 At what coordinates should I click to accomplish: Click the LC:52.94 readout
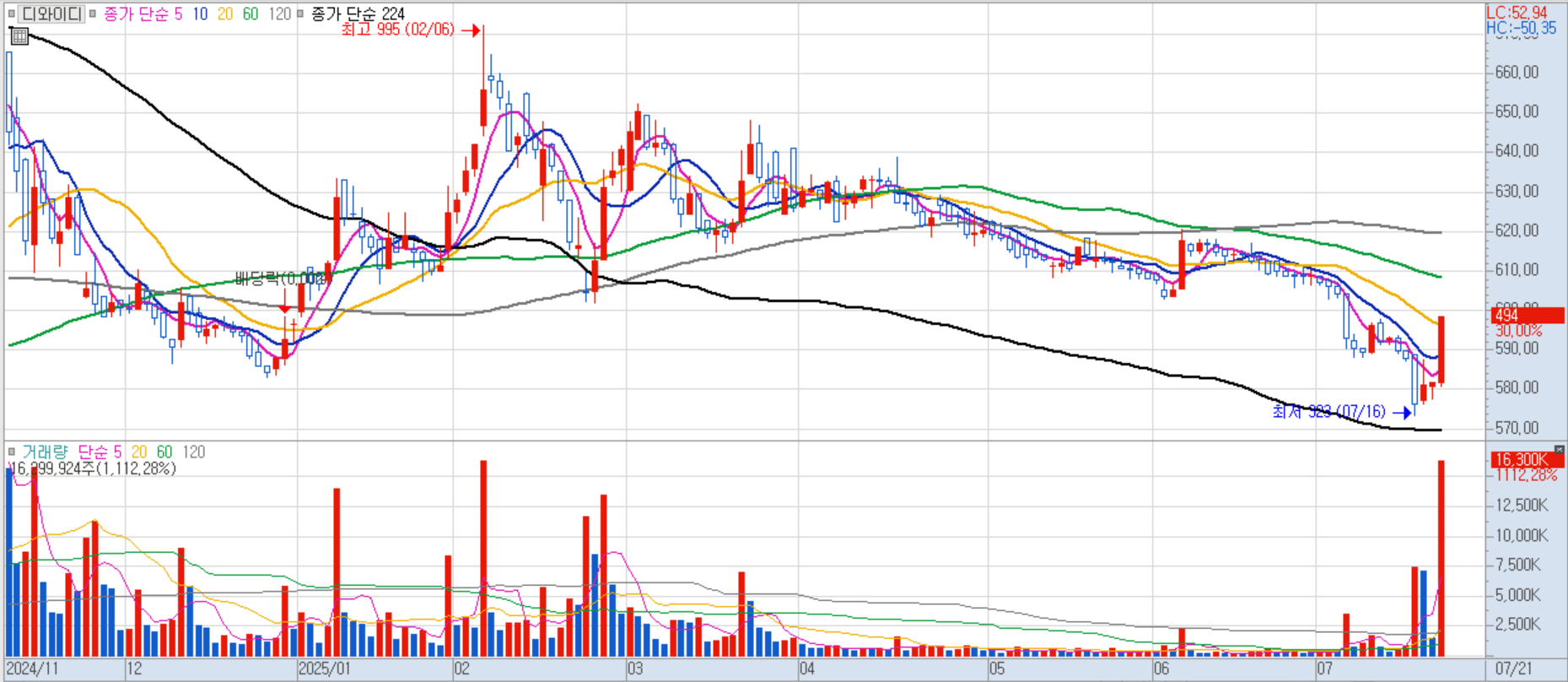1517,12
